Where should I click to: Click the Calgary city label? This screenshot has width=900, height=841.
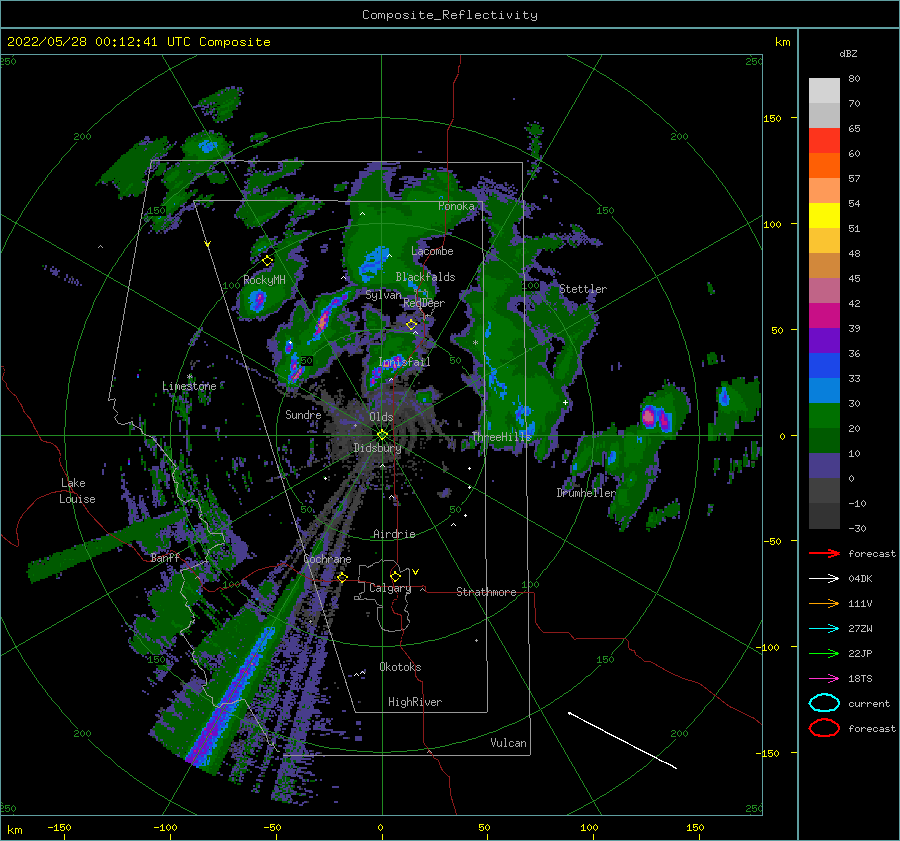click(390, 588)
